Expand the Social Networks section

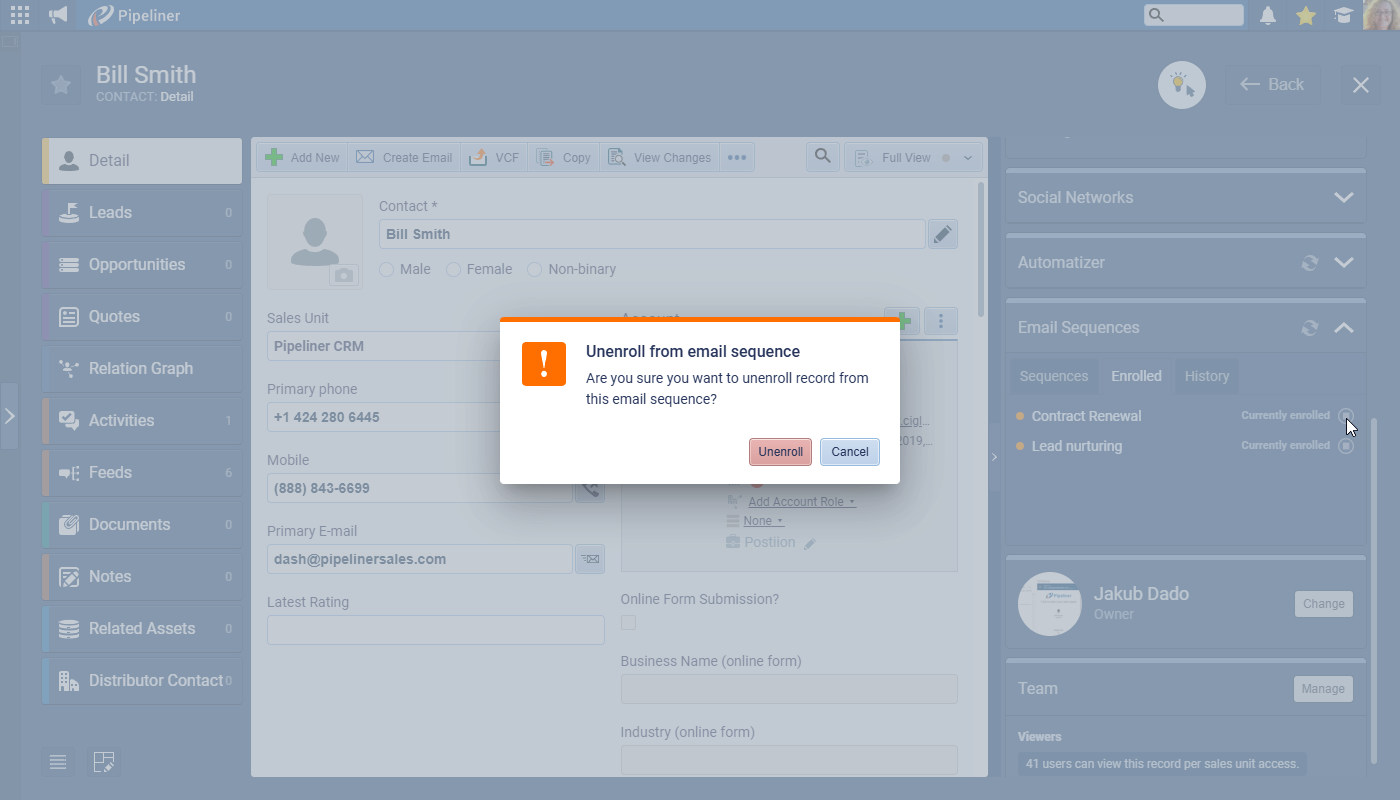(1343, 198)
